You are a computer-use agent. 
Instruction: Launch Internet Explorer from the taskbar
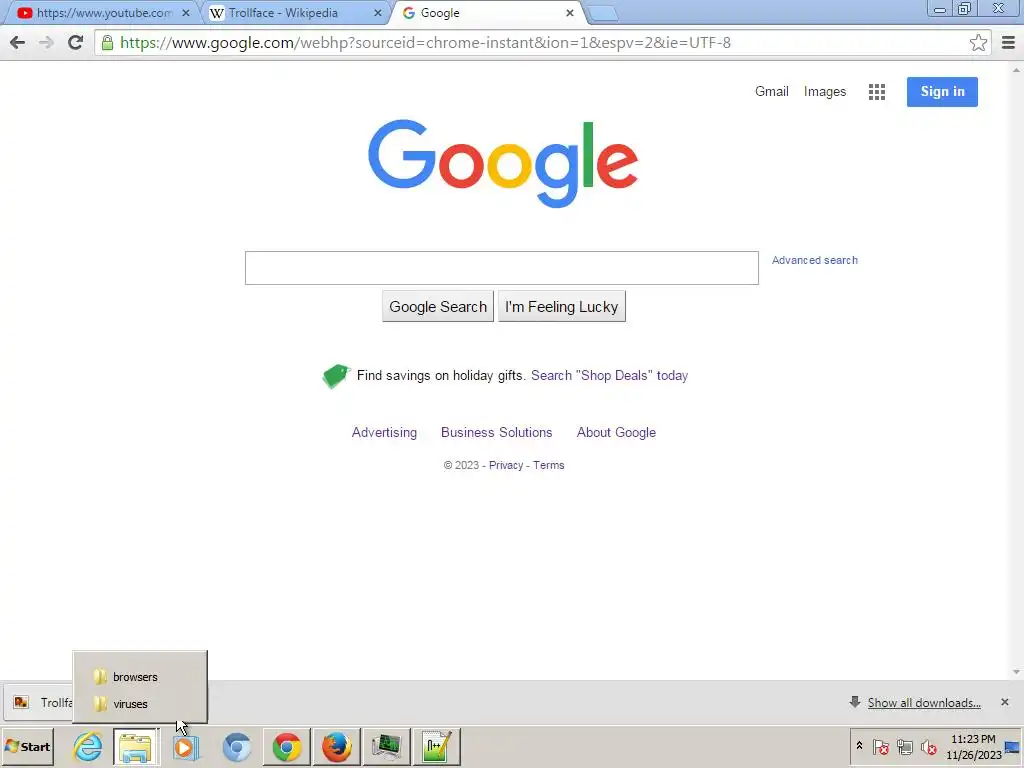88,746
